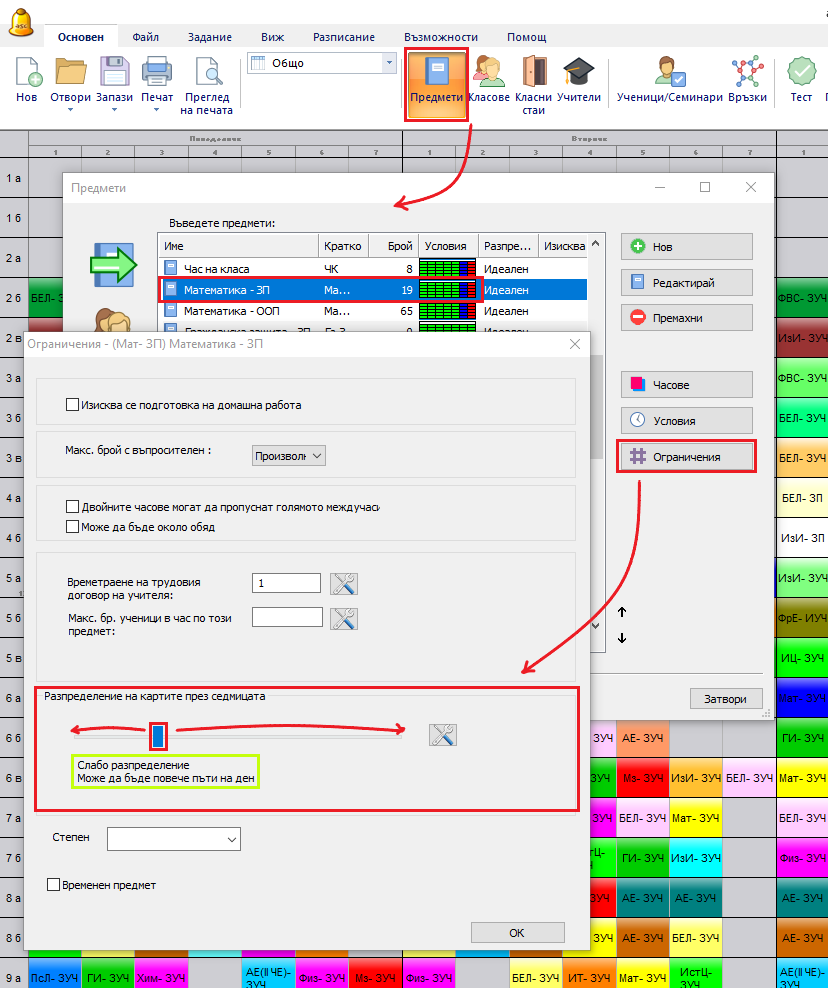Select 'Час на класа' row in subjects list
Viewport: 828px width, 988px height.
click(216, 269)
